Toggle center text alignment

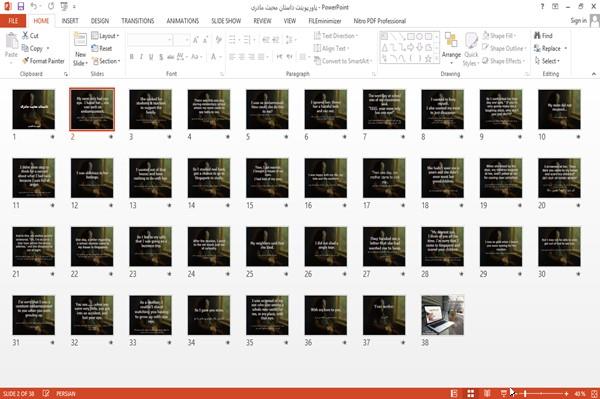coord(241,57)
